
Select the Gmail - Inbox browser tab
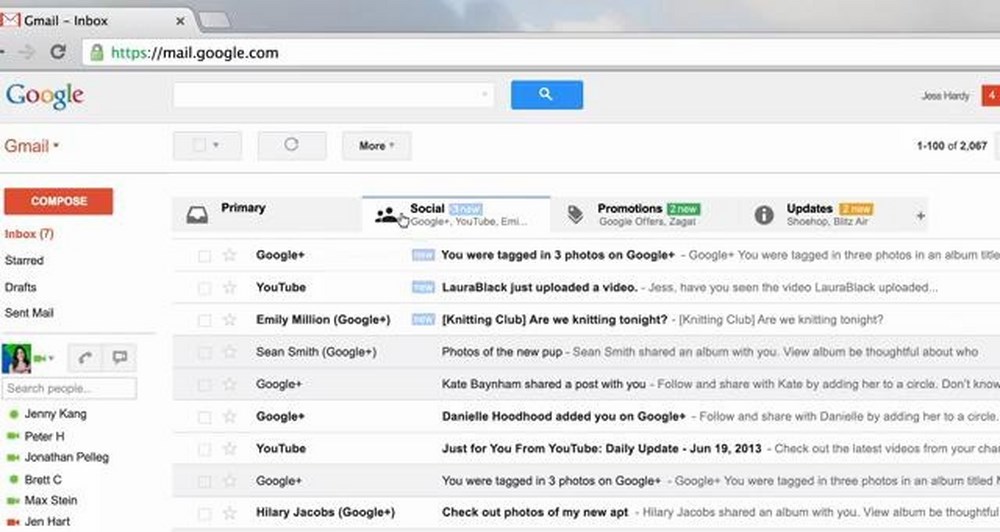click(x=96, y=20)
